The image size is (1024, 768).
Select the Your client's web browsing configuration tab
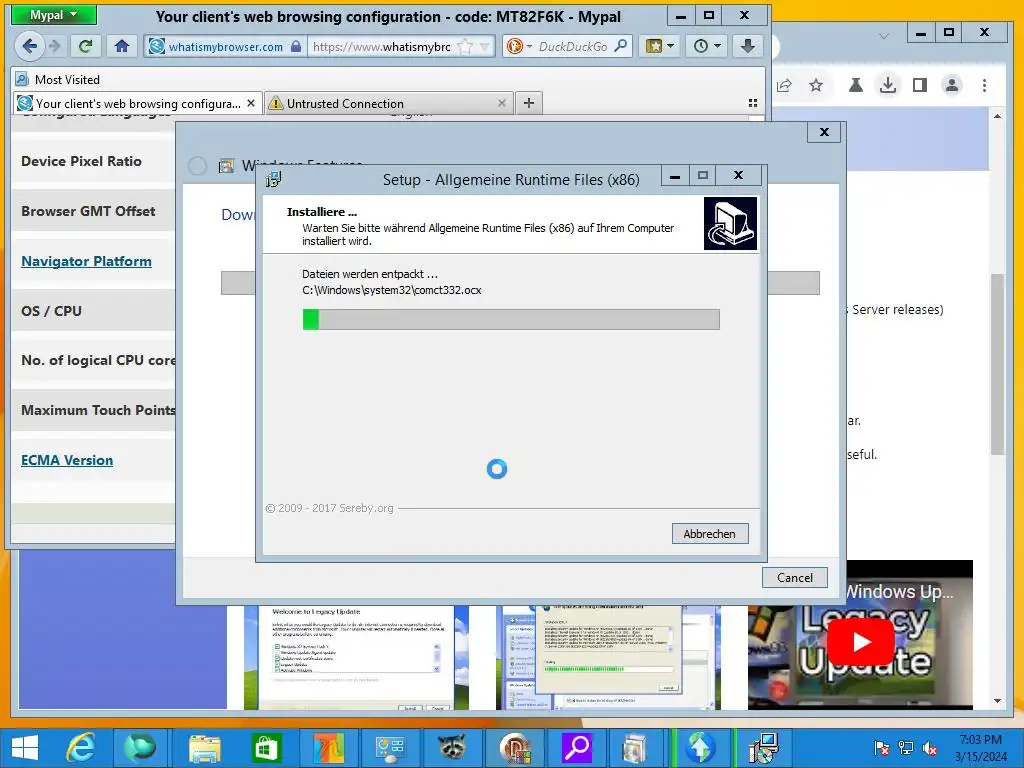(x=137, y=103)
